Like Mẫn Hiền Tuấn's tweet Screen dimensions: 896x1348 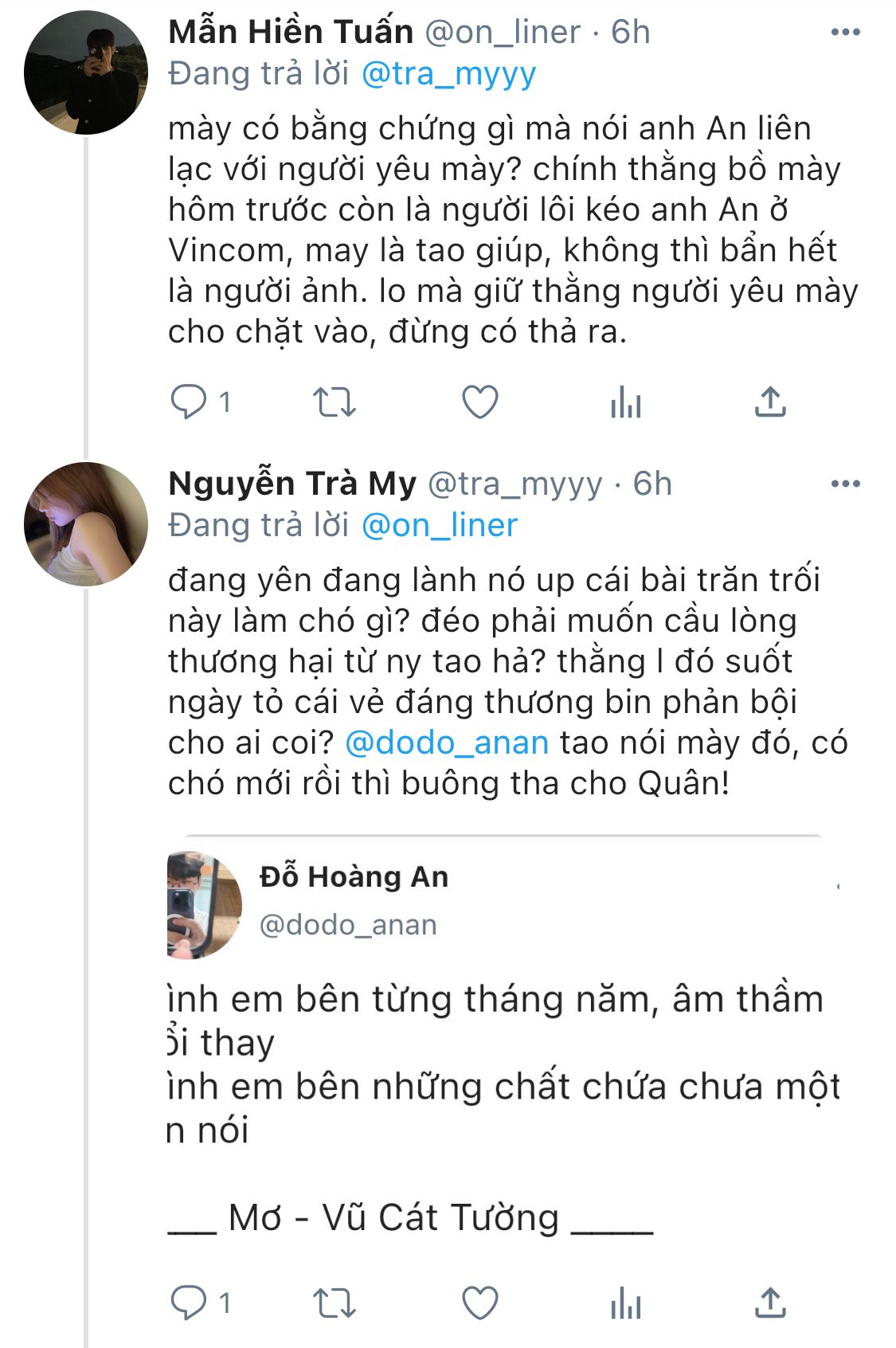[x=480, y=402]
